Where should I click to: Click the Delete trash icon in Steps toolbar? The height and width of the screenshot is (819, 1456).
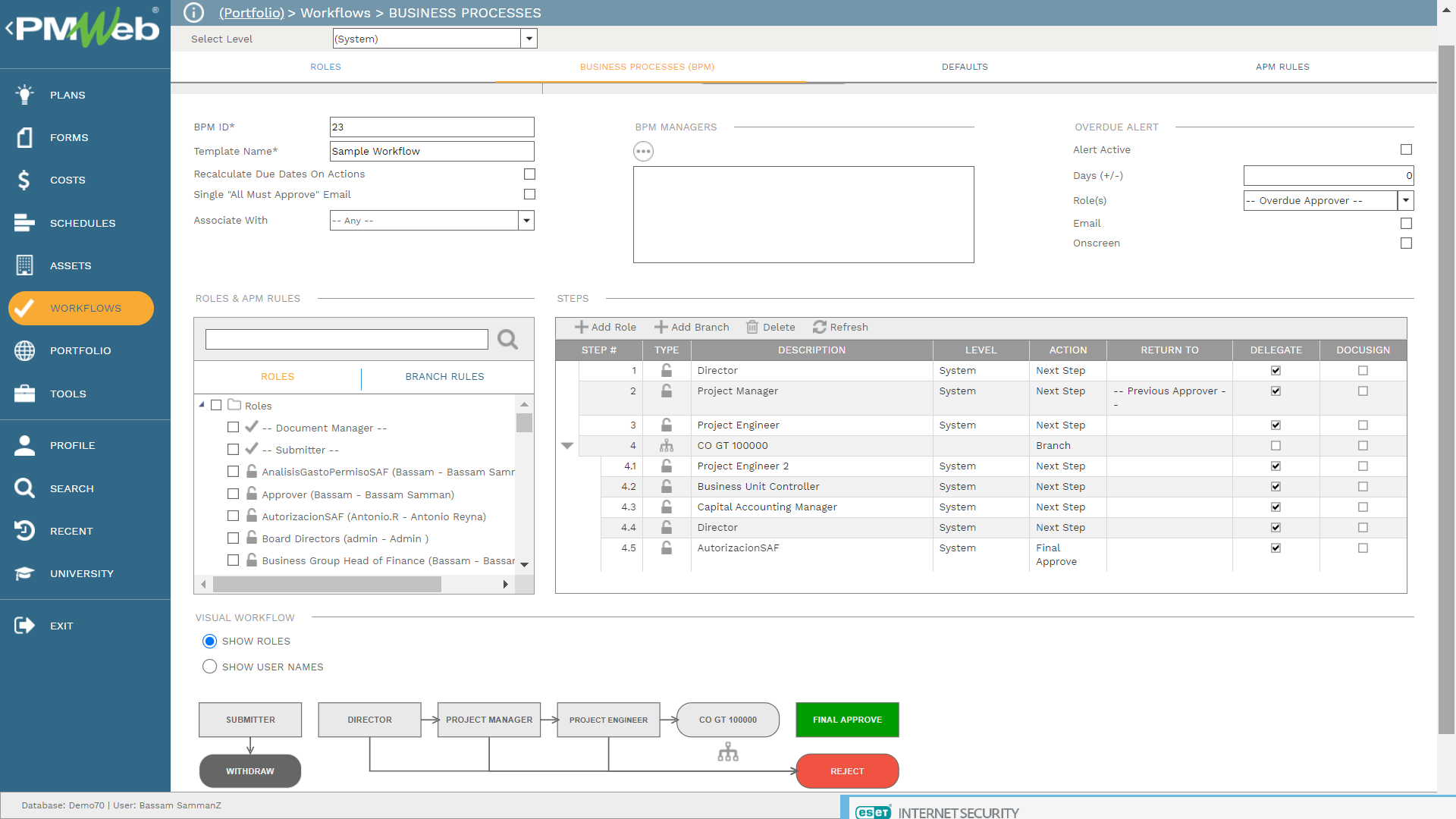tap(752, 327)
